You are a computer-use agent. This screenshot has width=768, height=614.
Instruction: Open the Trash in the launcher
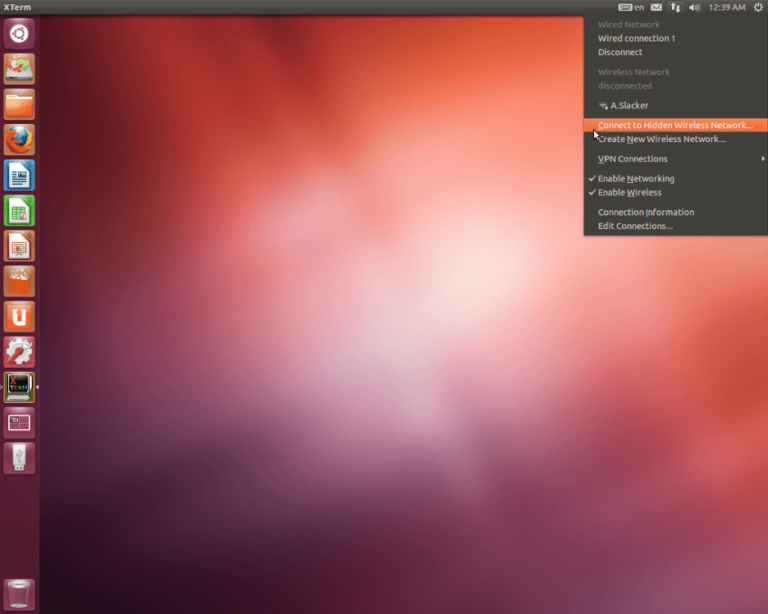19,593
